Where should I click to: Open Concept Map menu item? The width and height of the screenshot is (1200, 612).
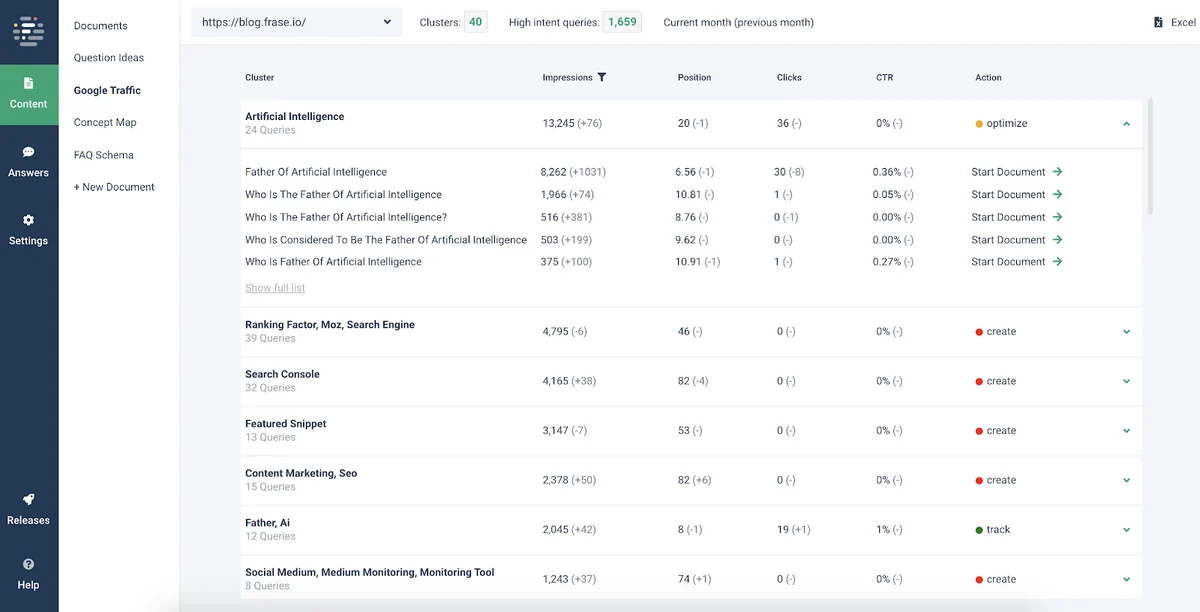pos(105,122)
